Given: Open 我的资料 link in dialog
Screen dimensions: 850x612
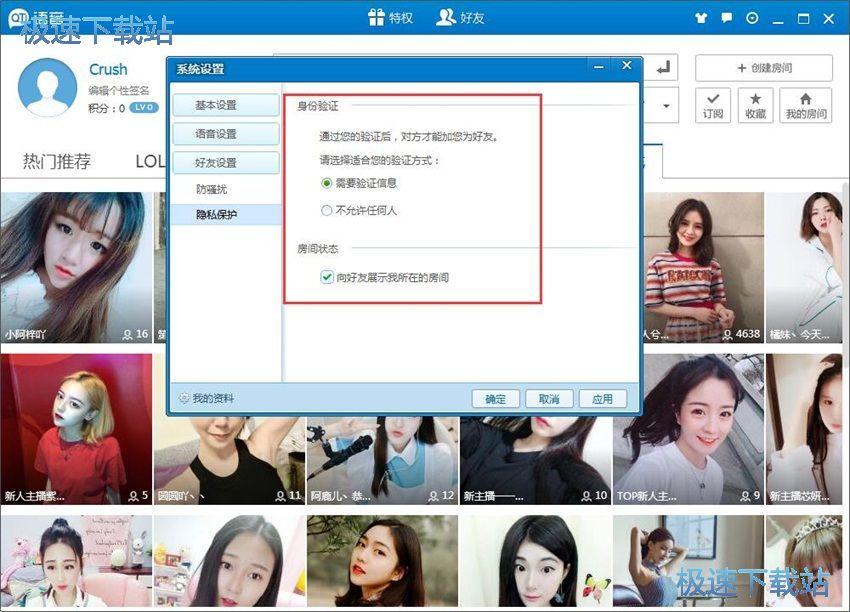Looking at the screenshot, I should click(213, 398).
